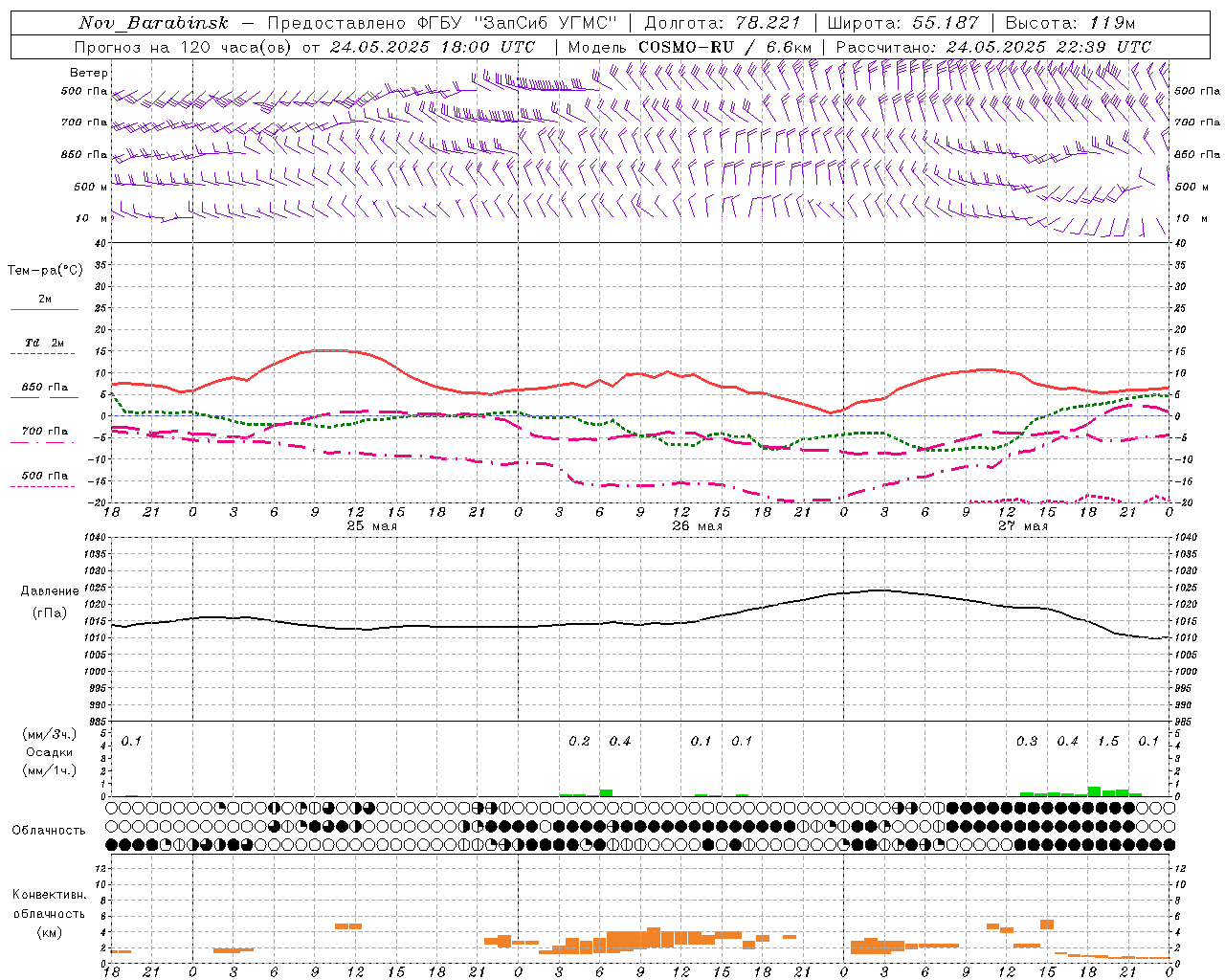Click the Td 2м legend label
This screenshot has width=1225, height=980.
point(45,343)
